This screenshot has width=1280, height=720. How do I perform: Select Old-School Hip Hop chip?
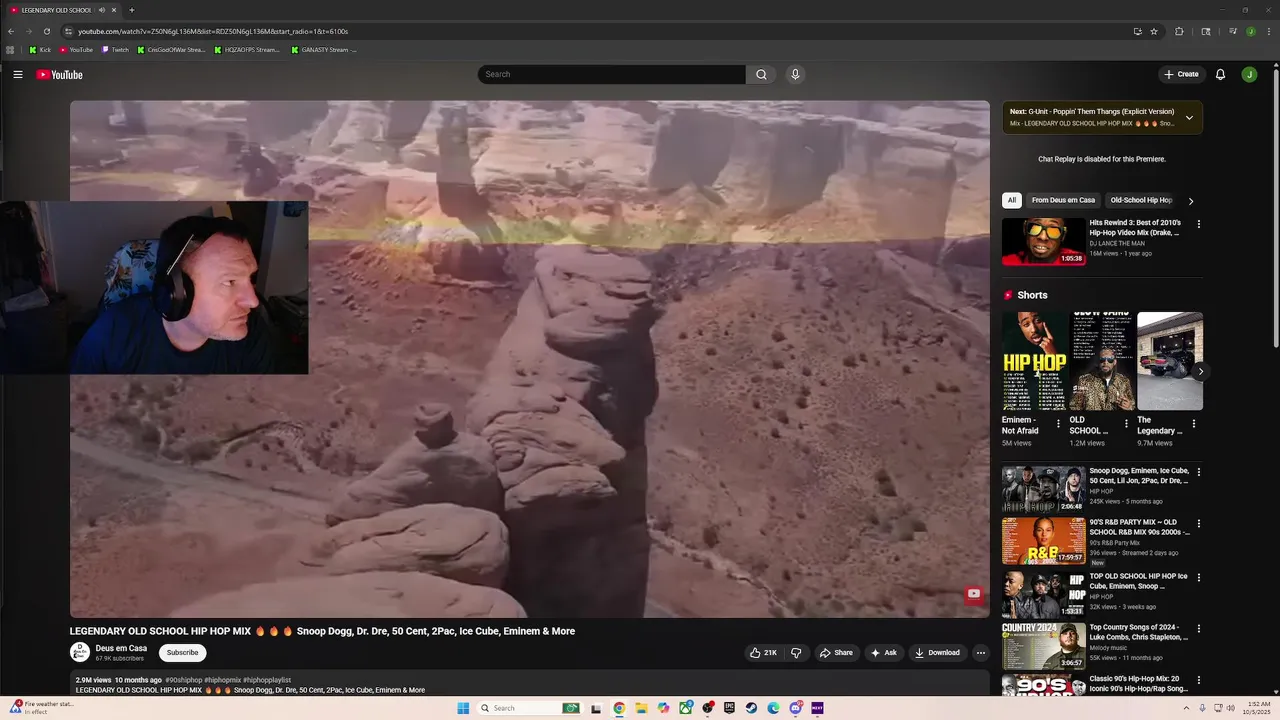click(x=1141, y=200)
